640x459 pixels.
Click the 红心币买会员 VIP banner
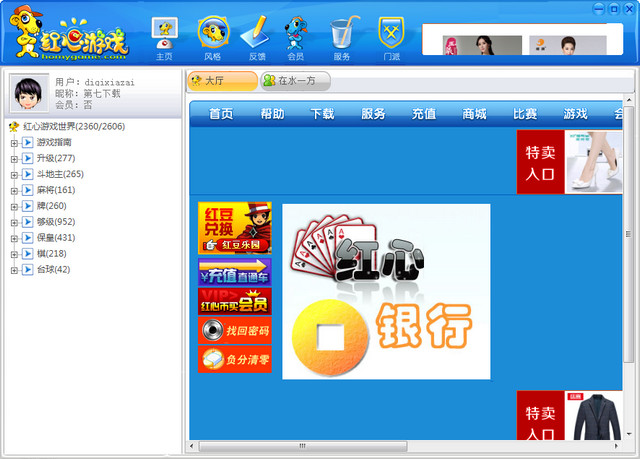pos(235,301)
